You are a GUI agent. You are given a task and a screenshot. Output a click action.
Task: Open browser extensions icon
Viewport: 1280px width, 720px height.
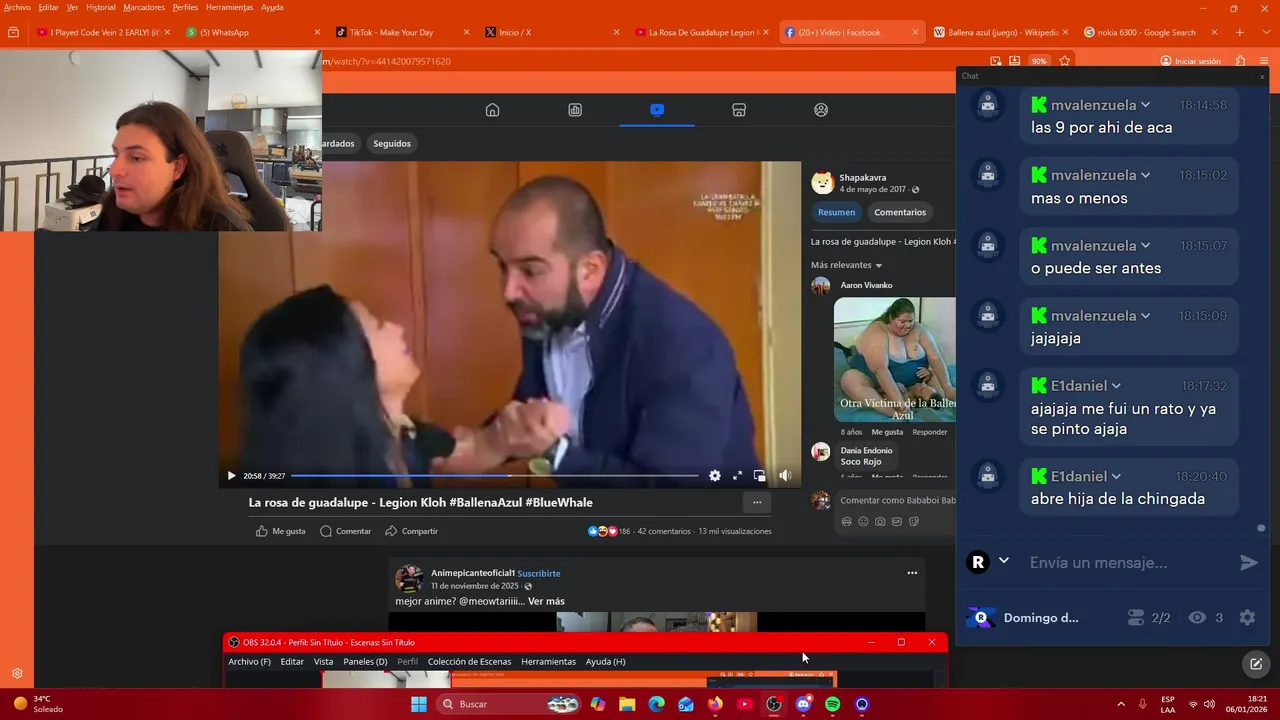click(x=1240, y=61)
